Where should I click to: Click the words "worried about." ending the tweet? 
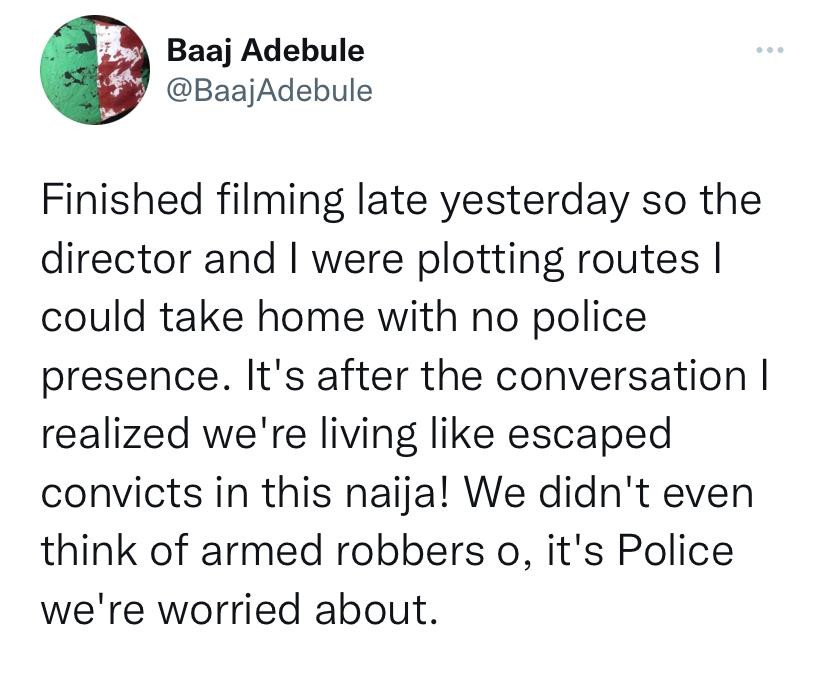click(x=298, y=608)
